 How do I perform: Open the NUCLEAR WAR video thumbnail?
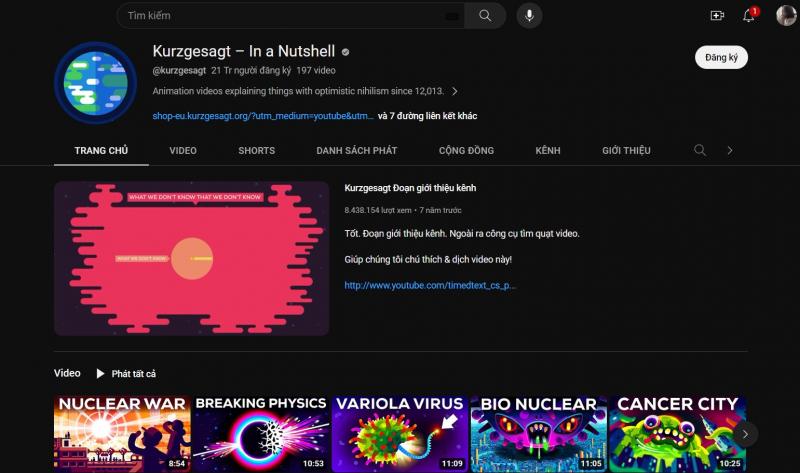(x=122, y=434)
